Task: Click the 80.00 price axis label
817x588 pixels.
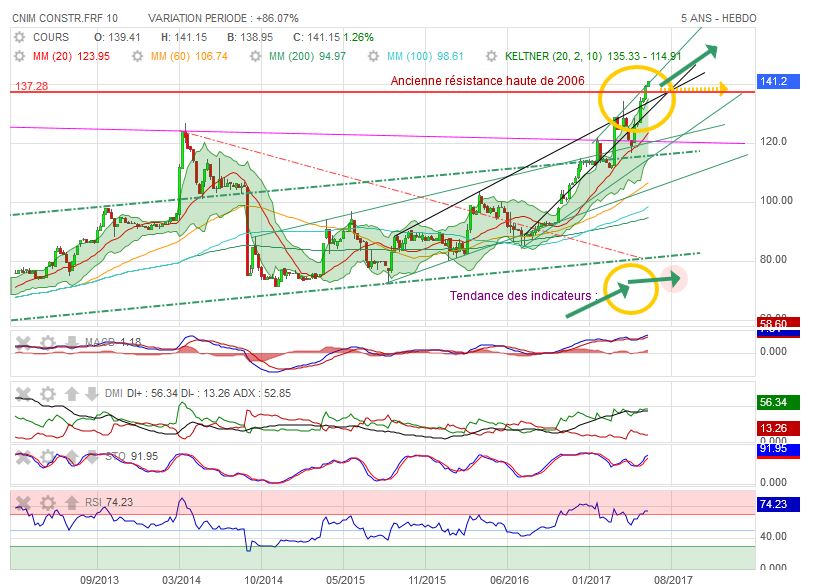Action: tap(773, 260)
